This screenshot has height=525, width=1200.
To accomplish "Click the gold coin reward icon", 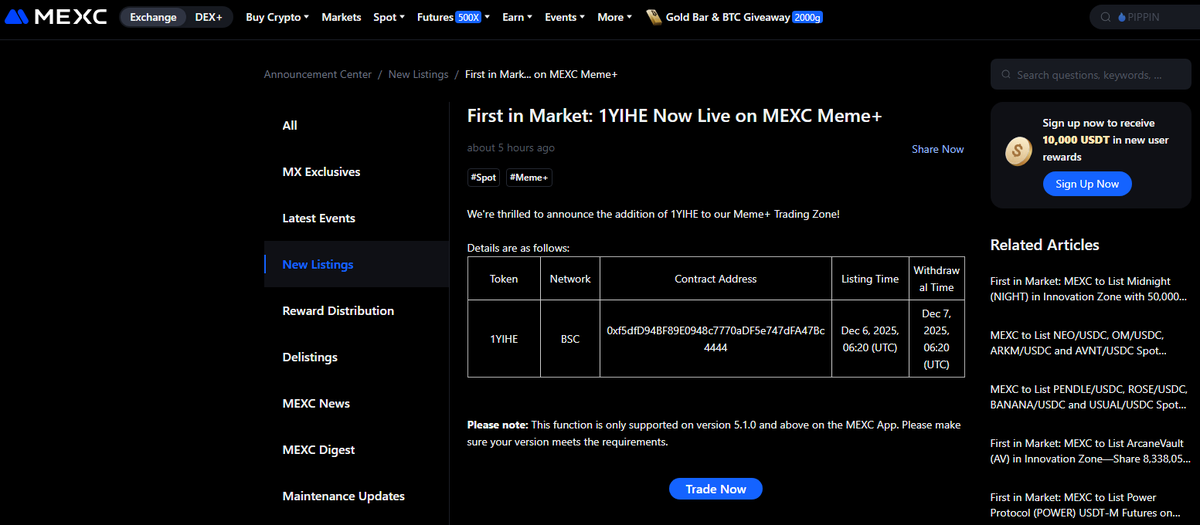I will coord(1018,151).
